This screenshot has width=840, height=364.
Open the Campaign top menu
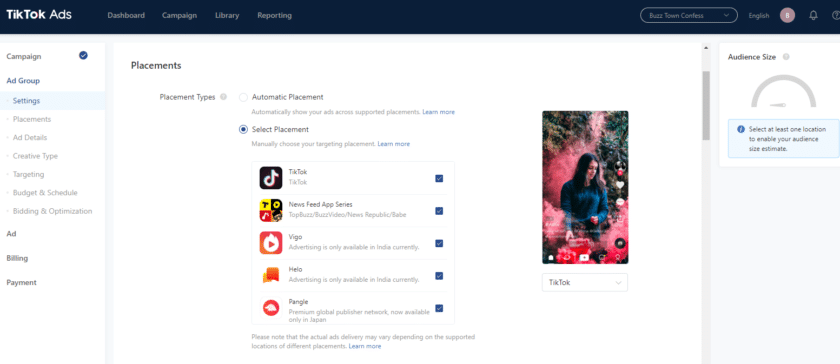click(x=179, y=16)
